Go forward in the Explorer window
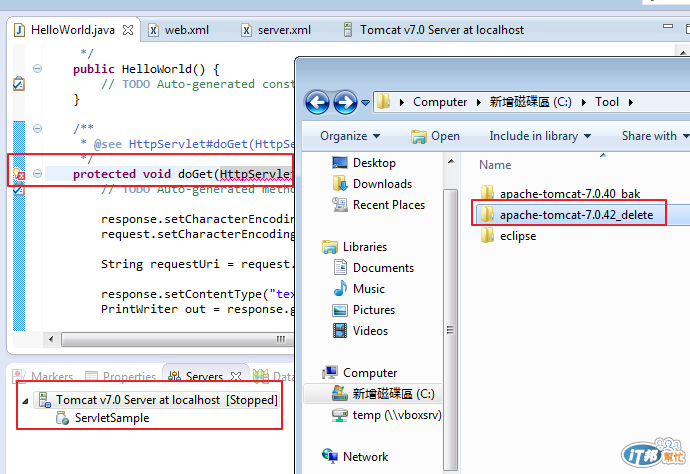 [x=345, y=102]
